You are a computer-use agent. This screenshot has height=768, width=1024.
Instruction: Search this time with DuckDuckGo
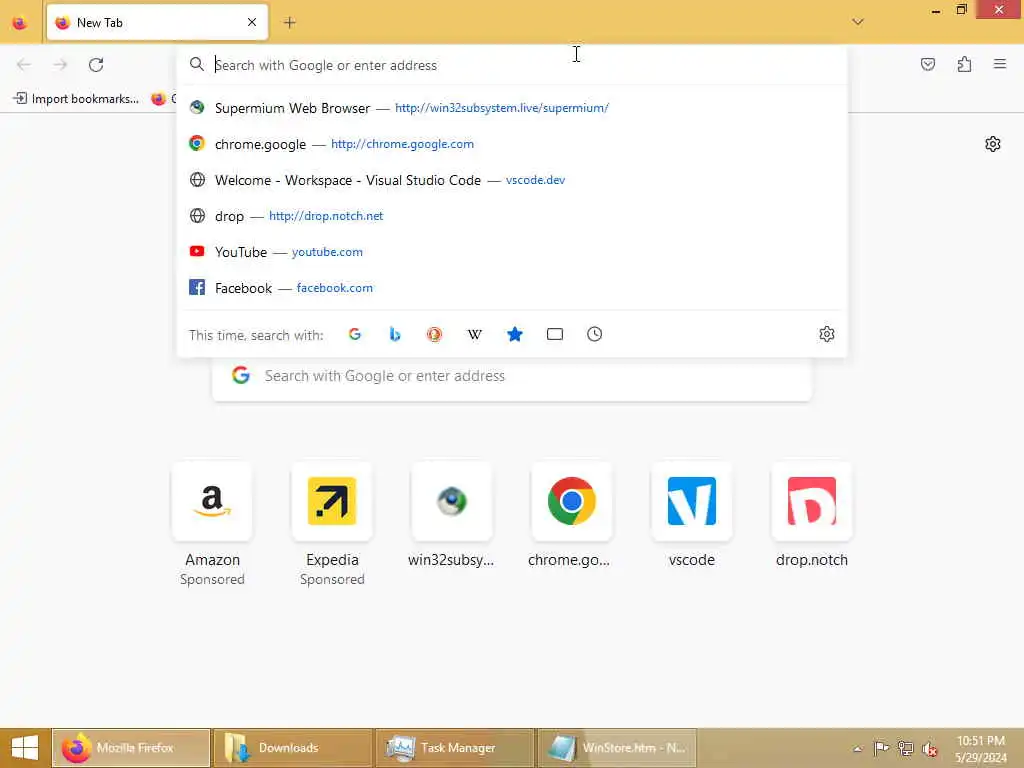(x=434, y=334)
